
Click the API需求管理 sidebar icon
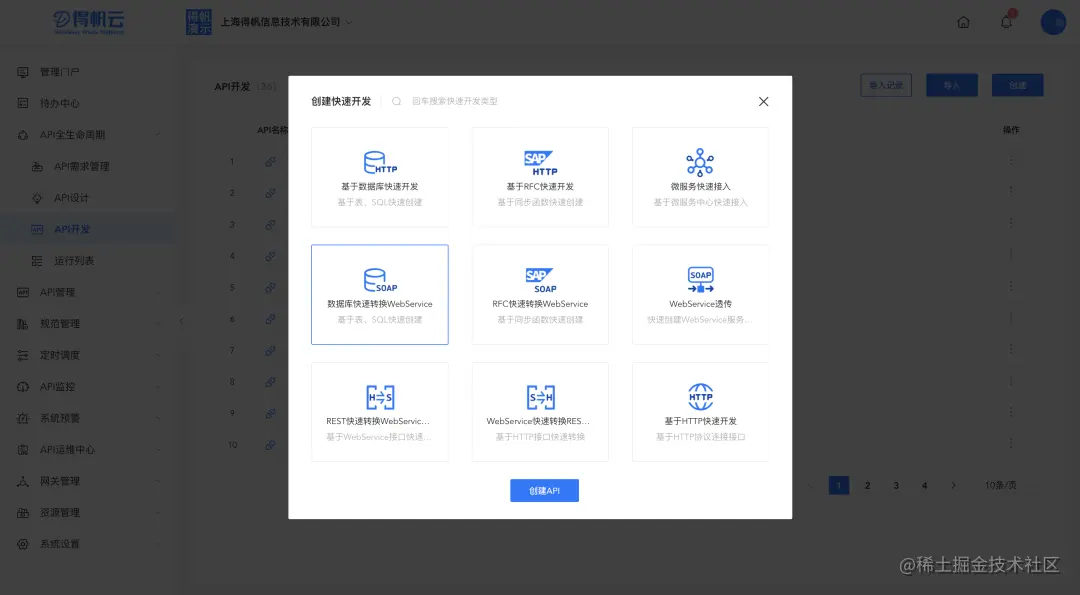(x=37, y=166)
